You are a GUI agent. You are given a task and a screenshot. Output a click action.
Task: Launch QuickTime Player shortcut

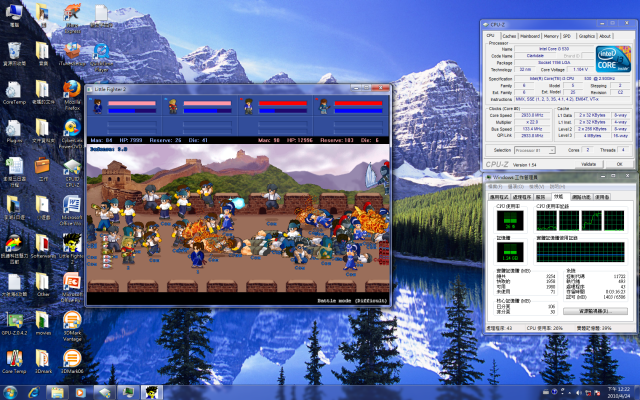101,56
